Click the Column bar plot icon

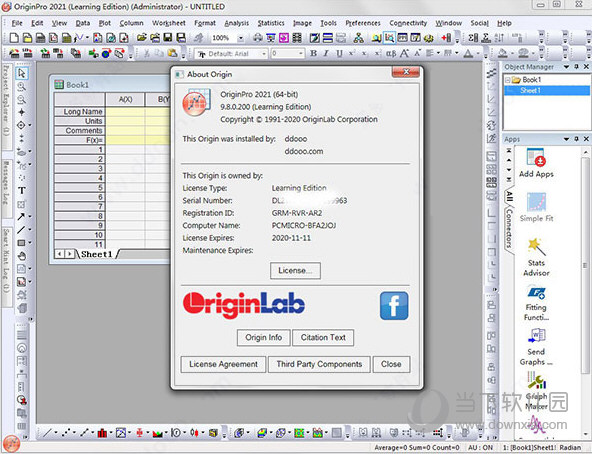coord(102,433)
